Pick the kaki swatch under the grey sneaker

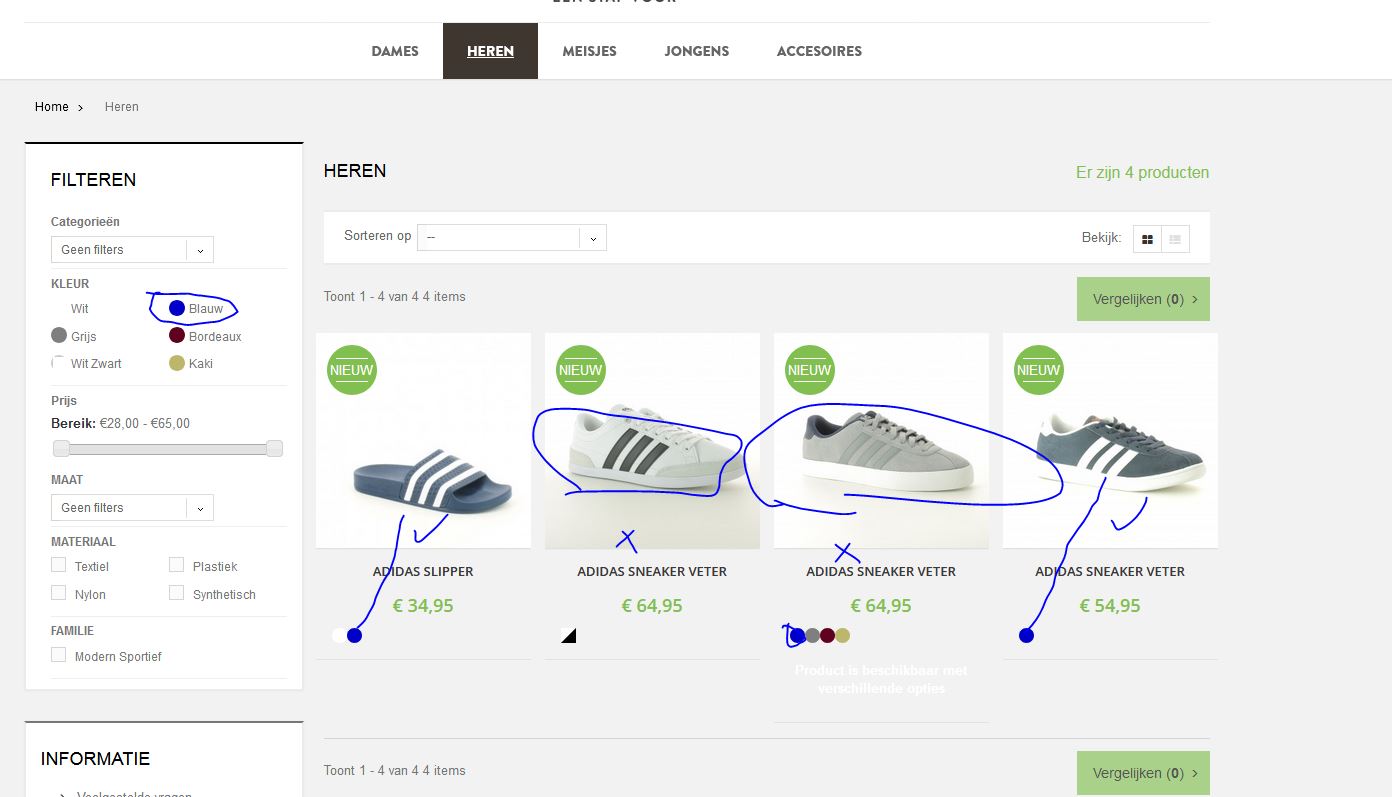842,635
